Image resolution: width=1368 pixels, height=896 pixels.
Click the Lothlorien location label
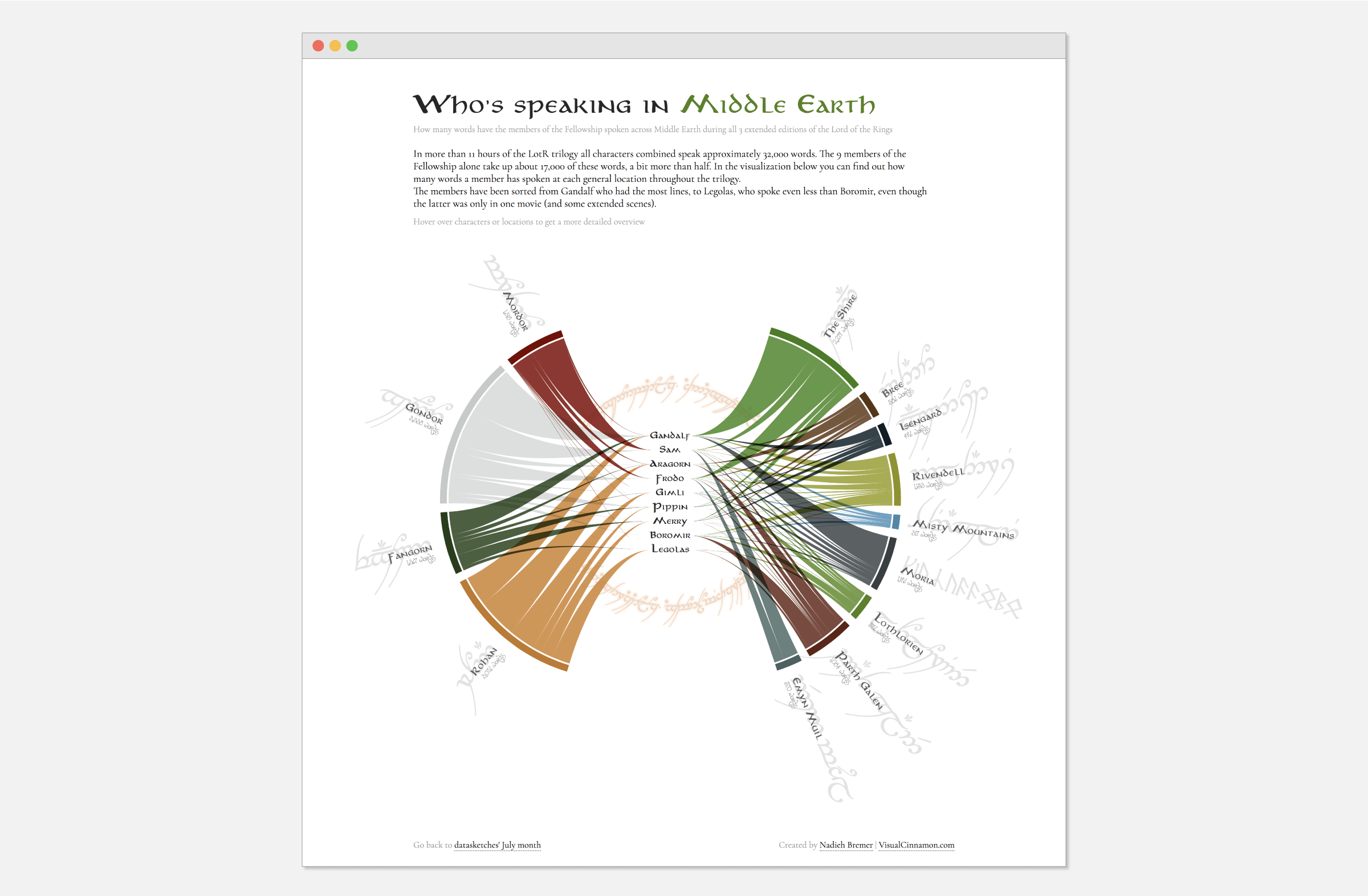pos(898,634)
